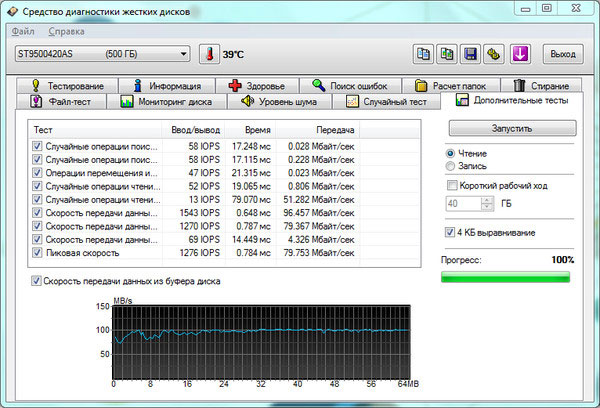Click the application icon in the title bar
The height and width of the screenshot is (408, 600).
[12, 11]
